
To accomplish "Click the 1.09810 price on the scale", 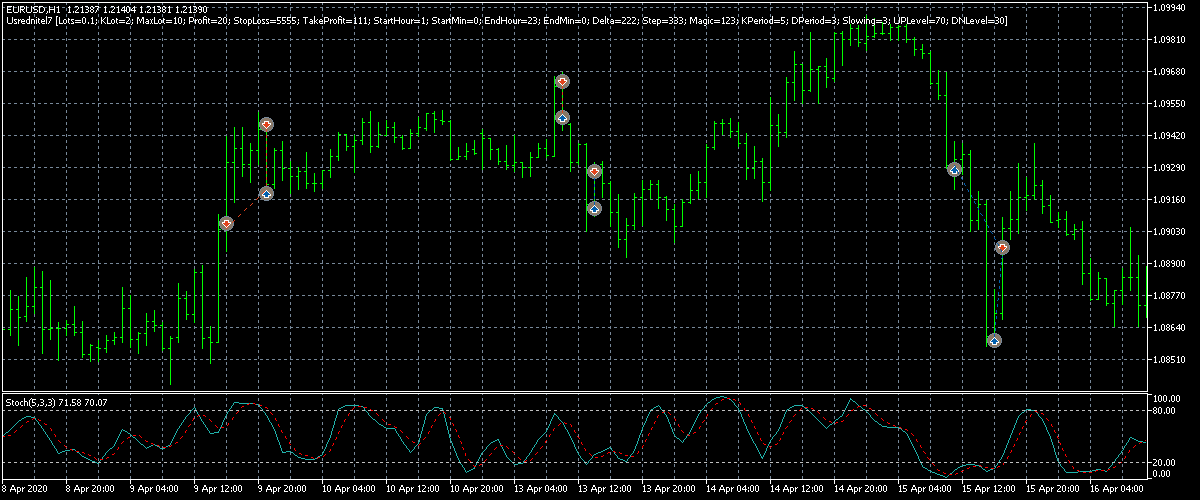I will 1172,40.
